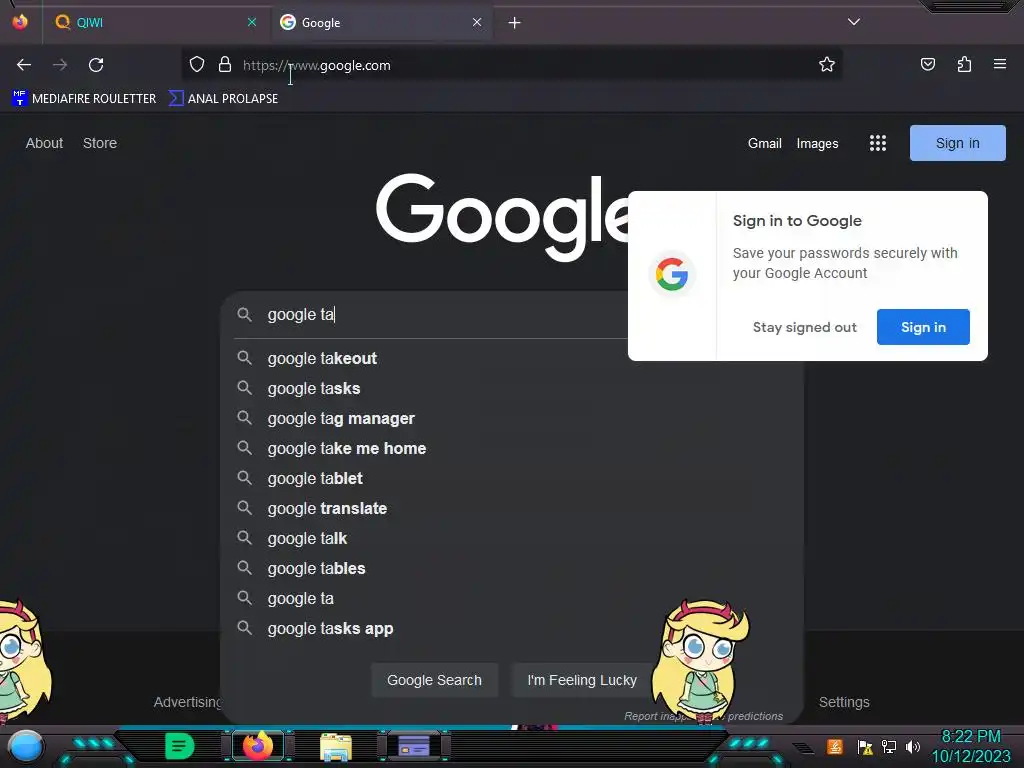
Task: Reload the page with the refresh icon
Action: coord(96,65)
